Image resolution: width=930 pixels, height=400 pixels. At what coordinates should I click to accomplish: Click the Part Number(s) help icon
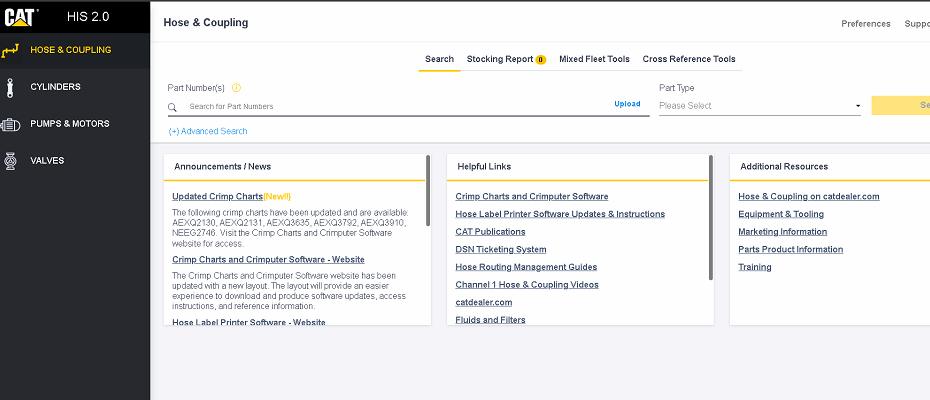(236, 88)
